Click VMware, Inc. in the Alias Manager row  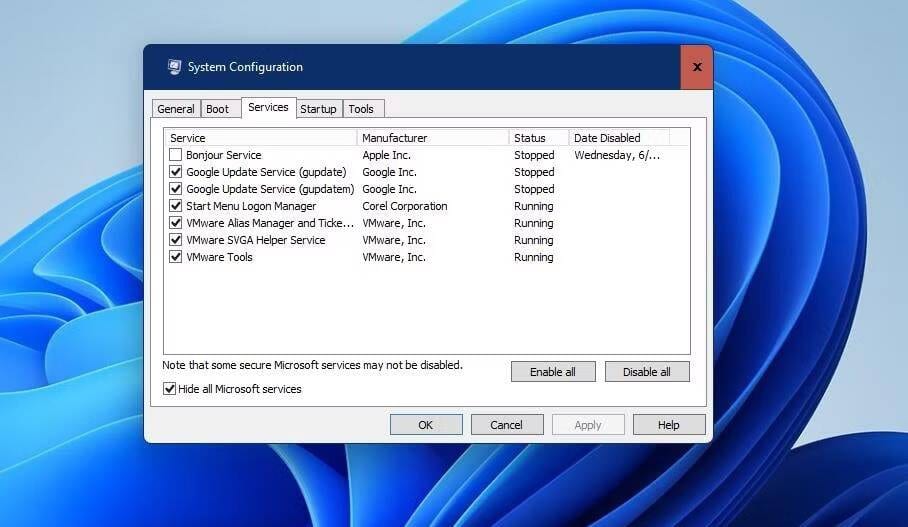[x=394, y=223]
